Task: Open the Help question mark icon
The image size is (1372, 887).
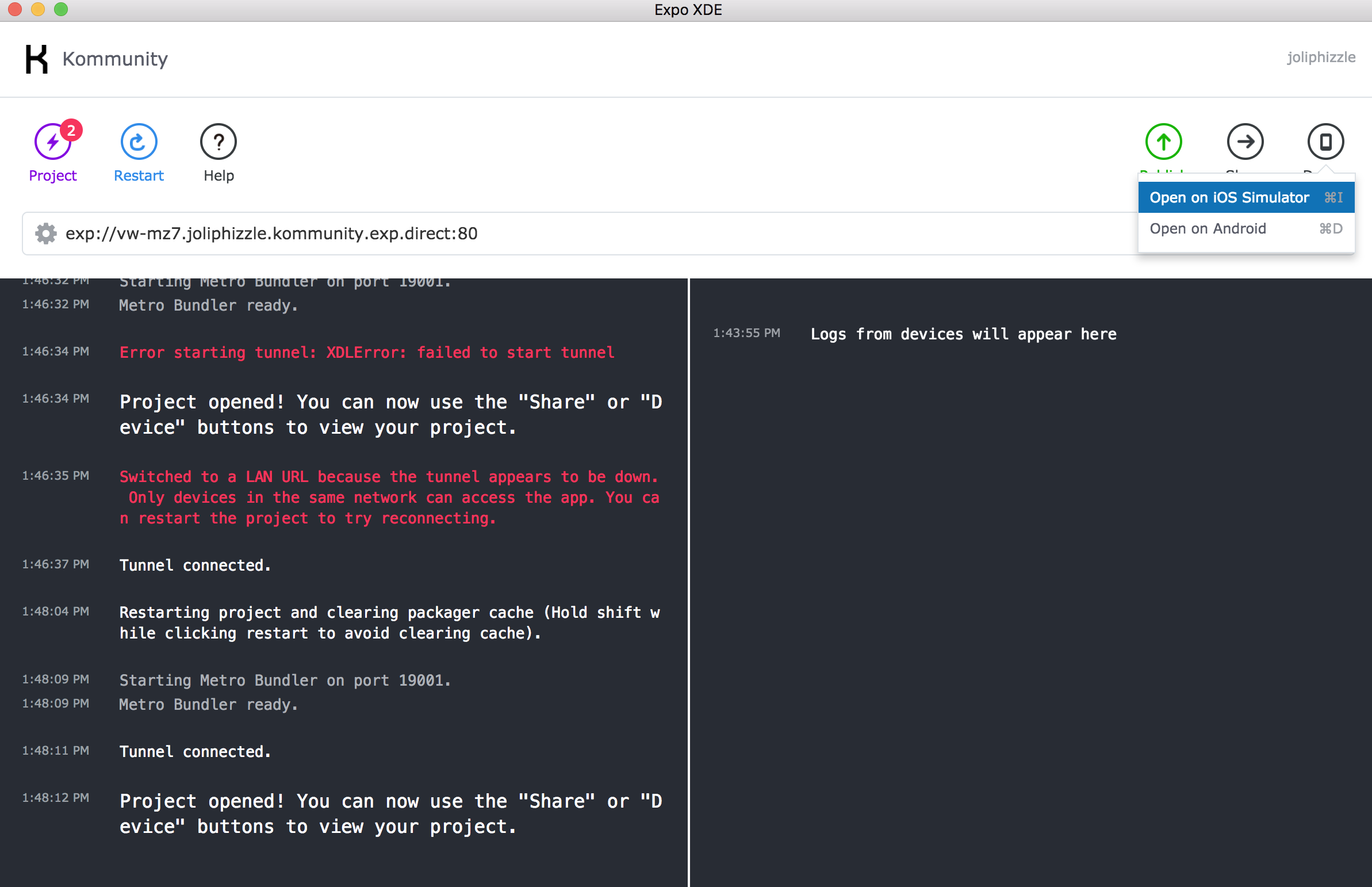Action: (218, 141)
